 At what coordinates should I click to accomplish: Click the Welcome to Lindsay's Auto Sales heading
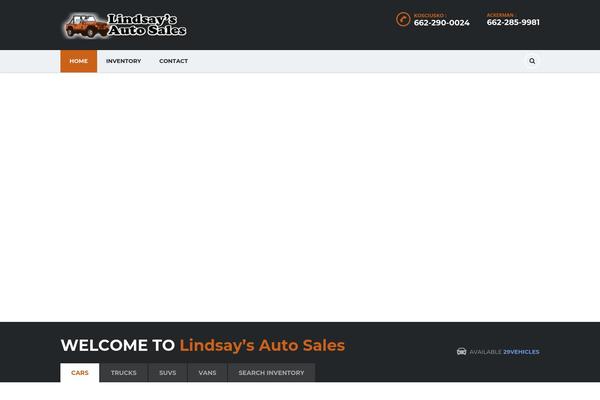point(203,345)
